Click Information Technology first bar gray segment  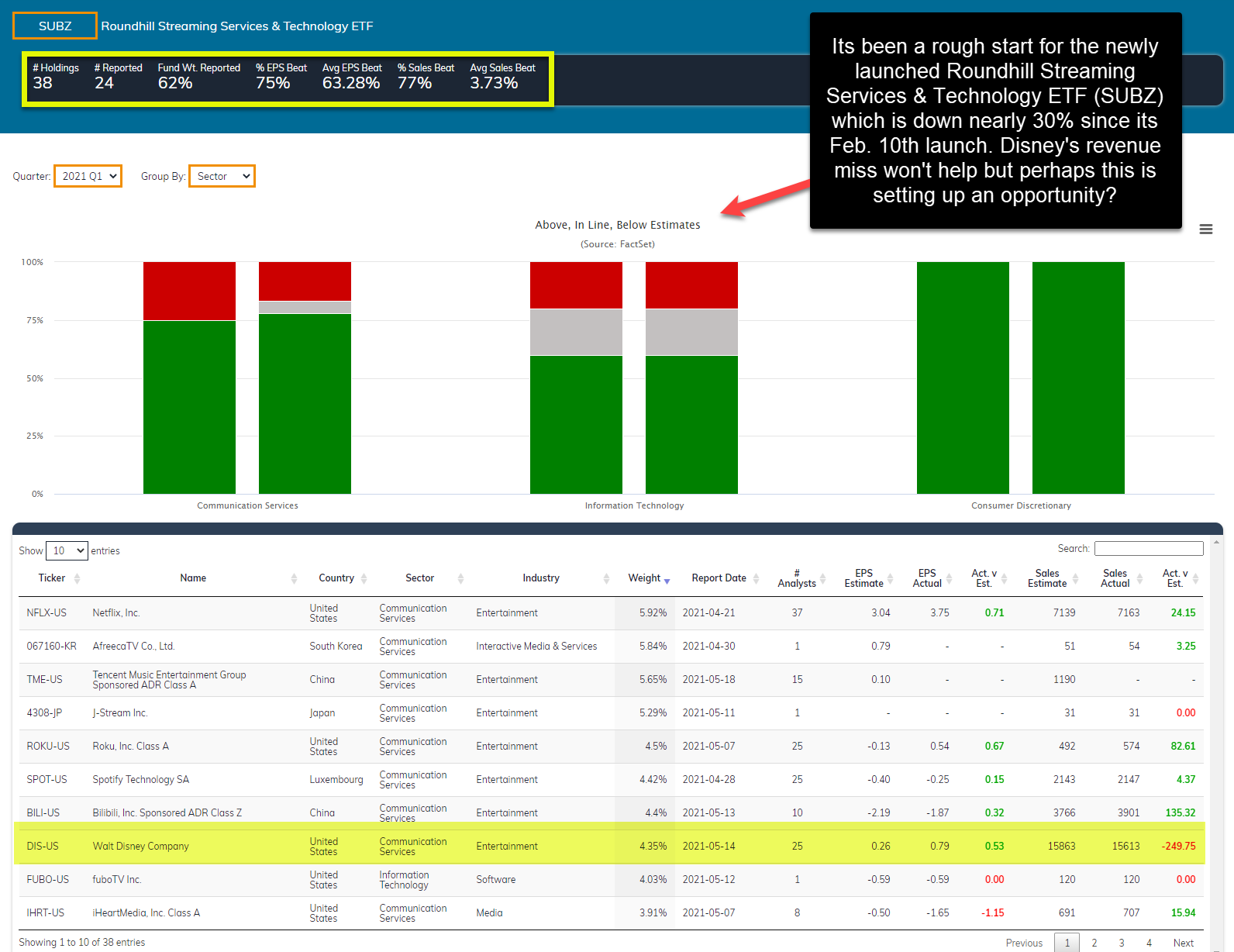point(576,332)
